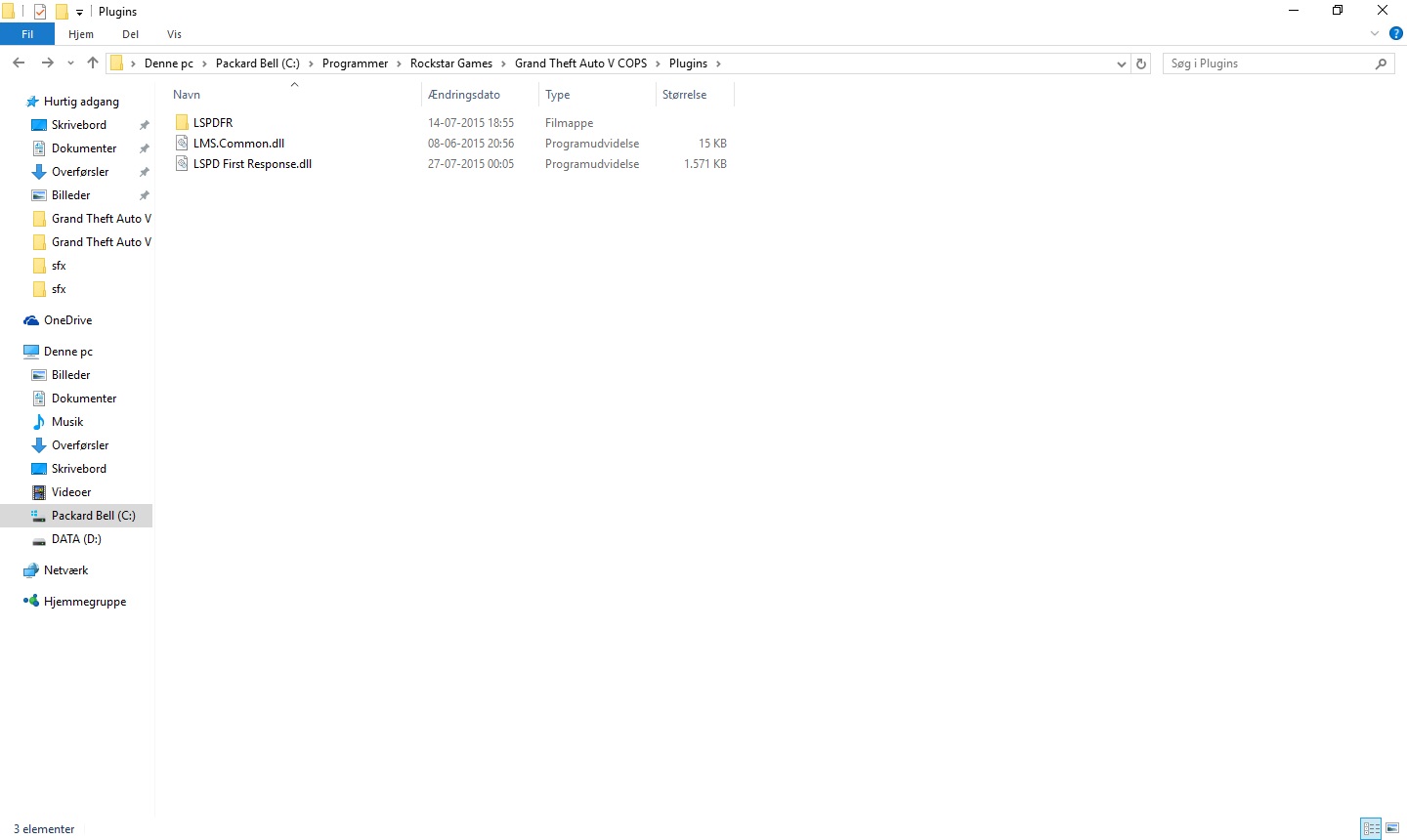Click the pin icon beside pinned Skrivebord
This screenshot has width=1407, height=840.
(145, 125)
